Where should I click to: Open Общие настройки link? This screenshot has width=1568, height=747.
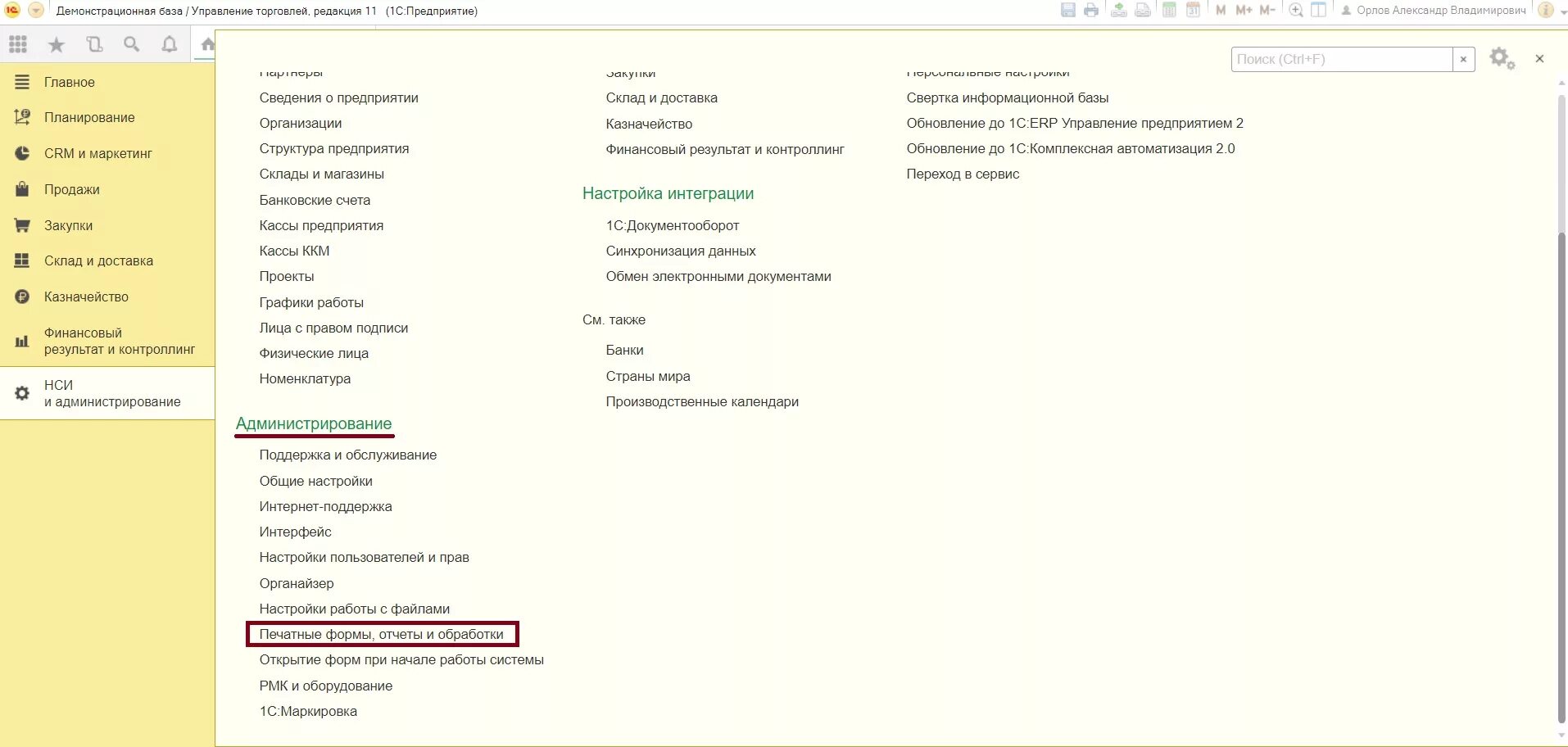click(x=316, y=481)
